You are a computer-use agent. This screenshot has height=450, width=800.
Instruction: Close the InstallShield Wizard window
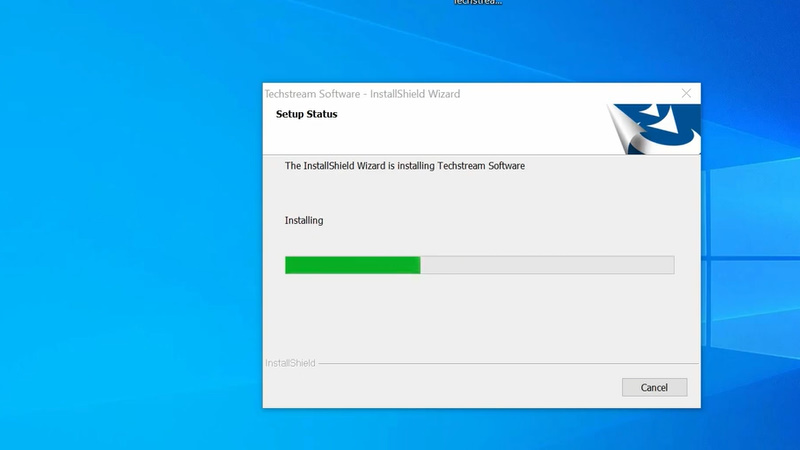pyautogui.click(x=686, y=93)
